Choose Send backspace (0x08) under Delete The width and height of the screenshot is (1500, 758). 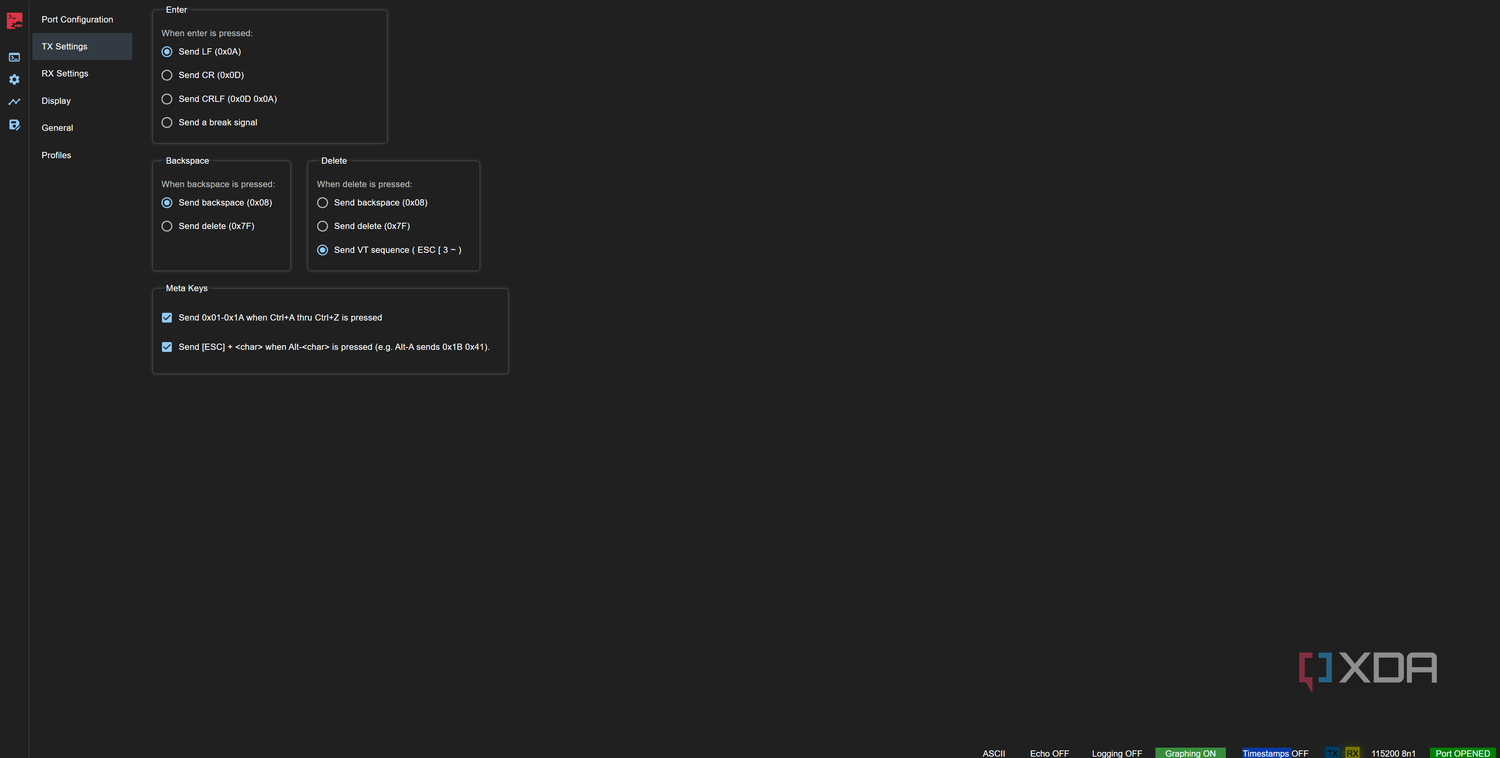pyautogui.click(x=322, y=202)
